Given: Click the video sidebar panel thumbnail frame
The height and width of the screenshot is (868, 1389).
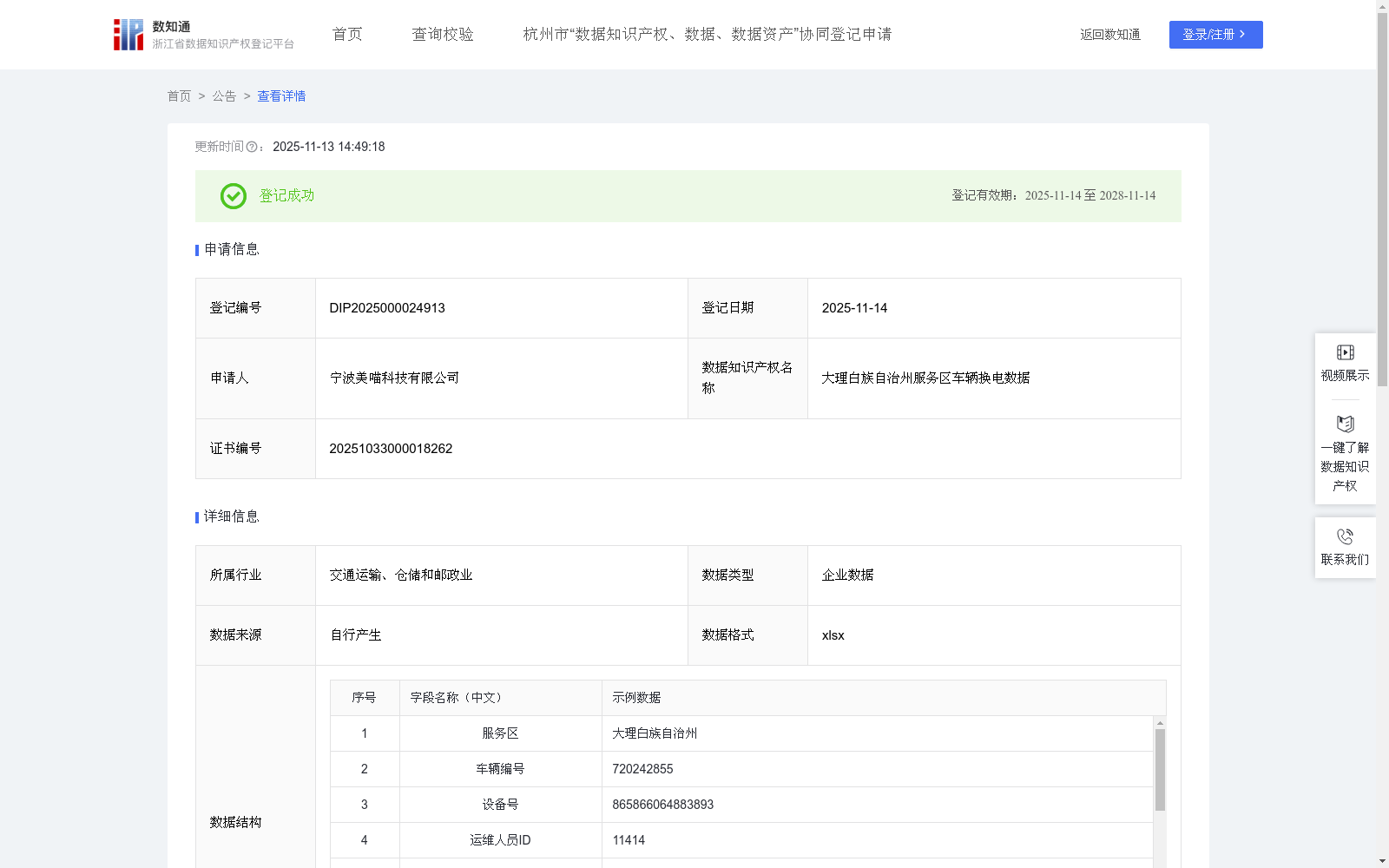Looking at the screenshot, I should click(x=1345, y=352).
